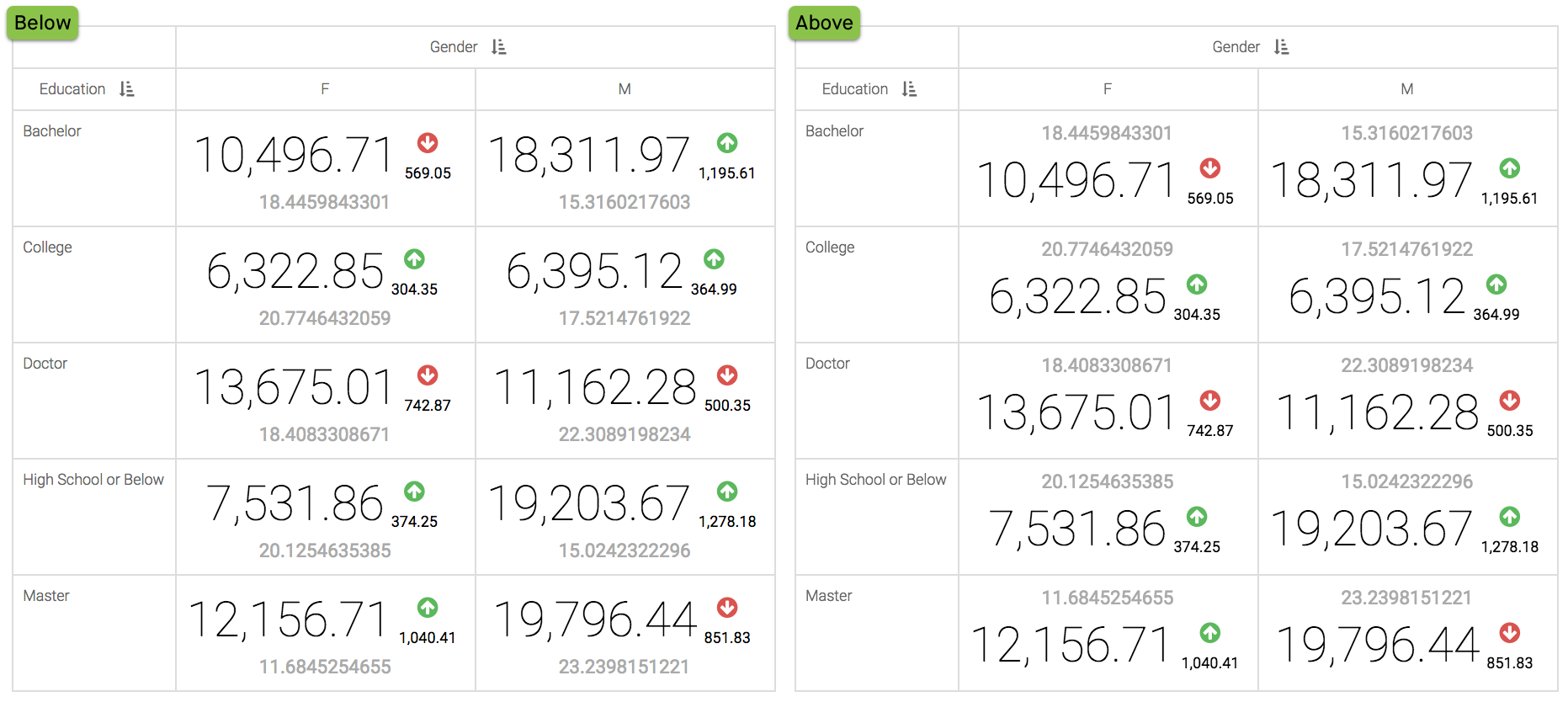Select the High School or Below row in Above table

pyautogui.click(x=875, y=480)
